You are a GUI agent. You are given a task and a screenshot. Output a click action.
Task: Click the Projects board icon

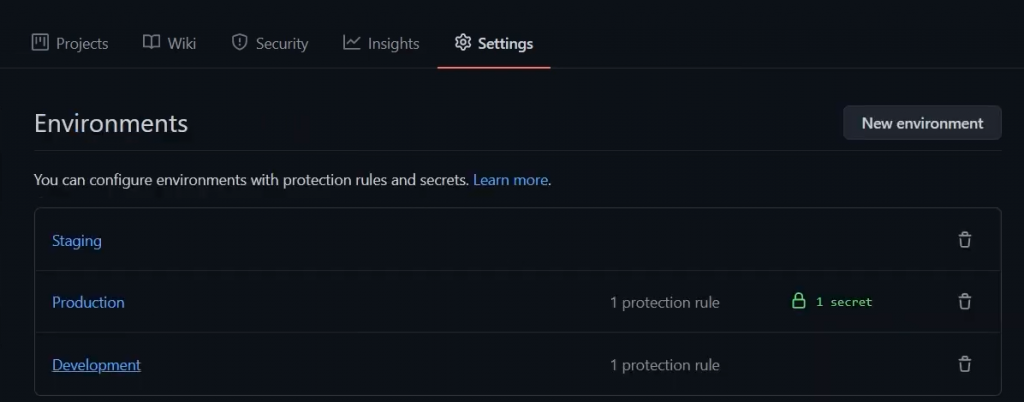click(40, 43)
